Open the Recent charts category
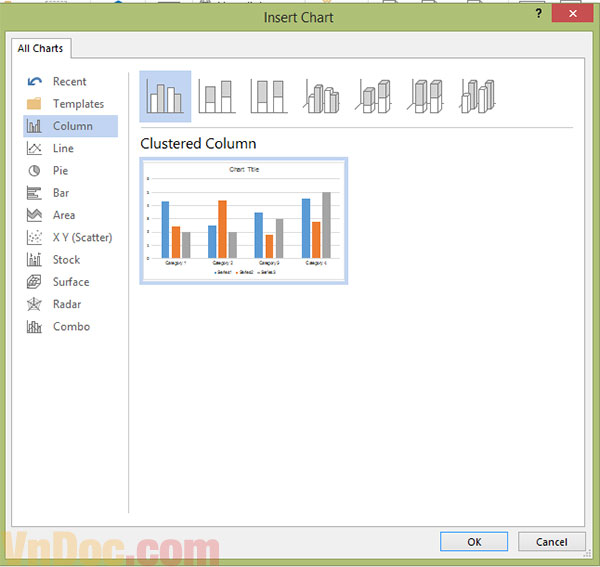The width and height of the screenshot is (600, 567). [69, 82]
